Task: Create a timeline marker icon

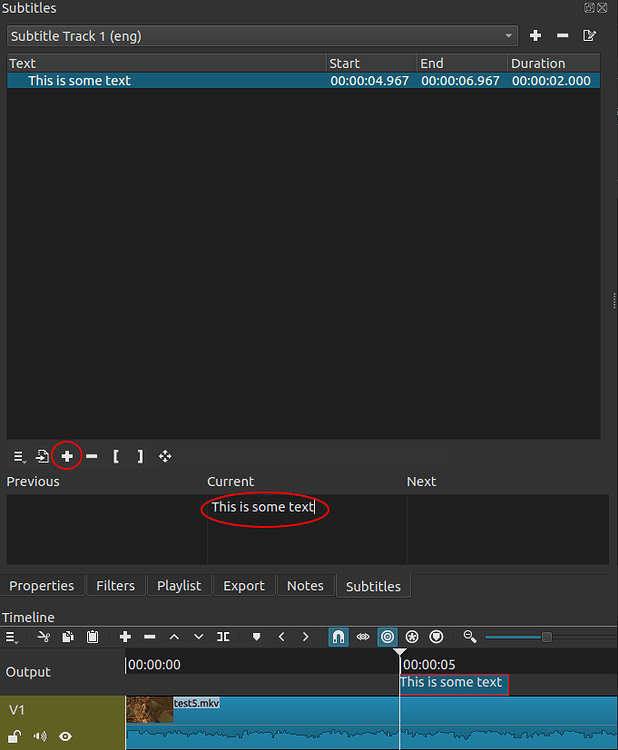Action: pyautogui.click(x=256, y=637)
